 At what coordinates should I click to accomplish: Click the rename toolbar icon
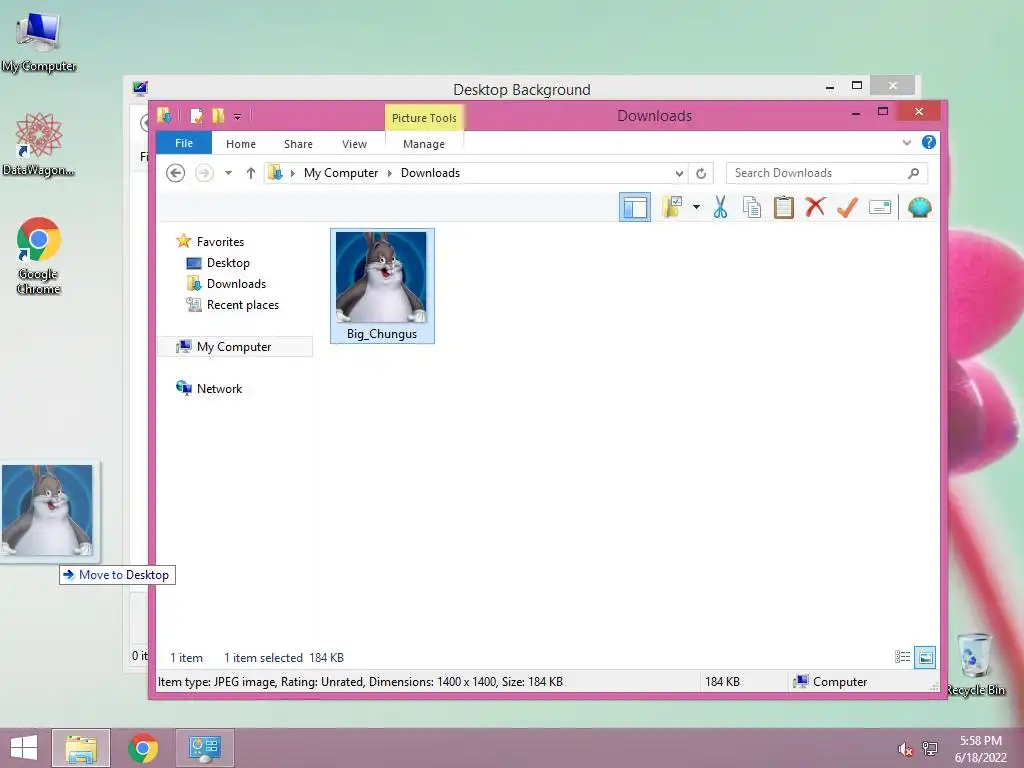tap(880, 208)
